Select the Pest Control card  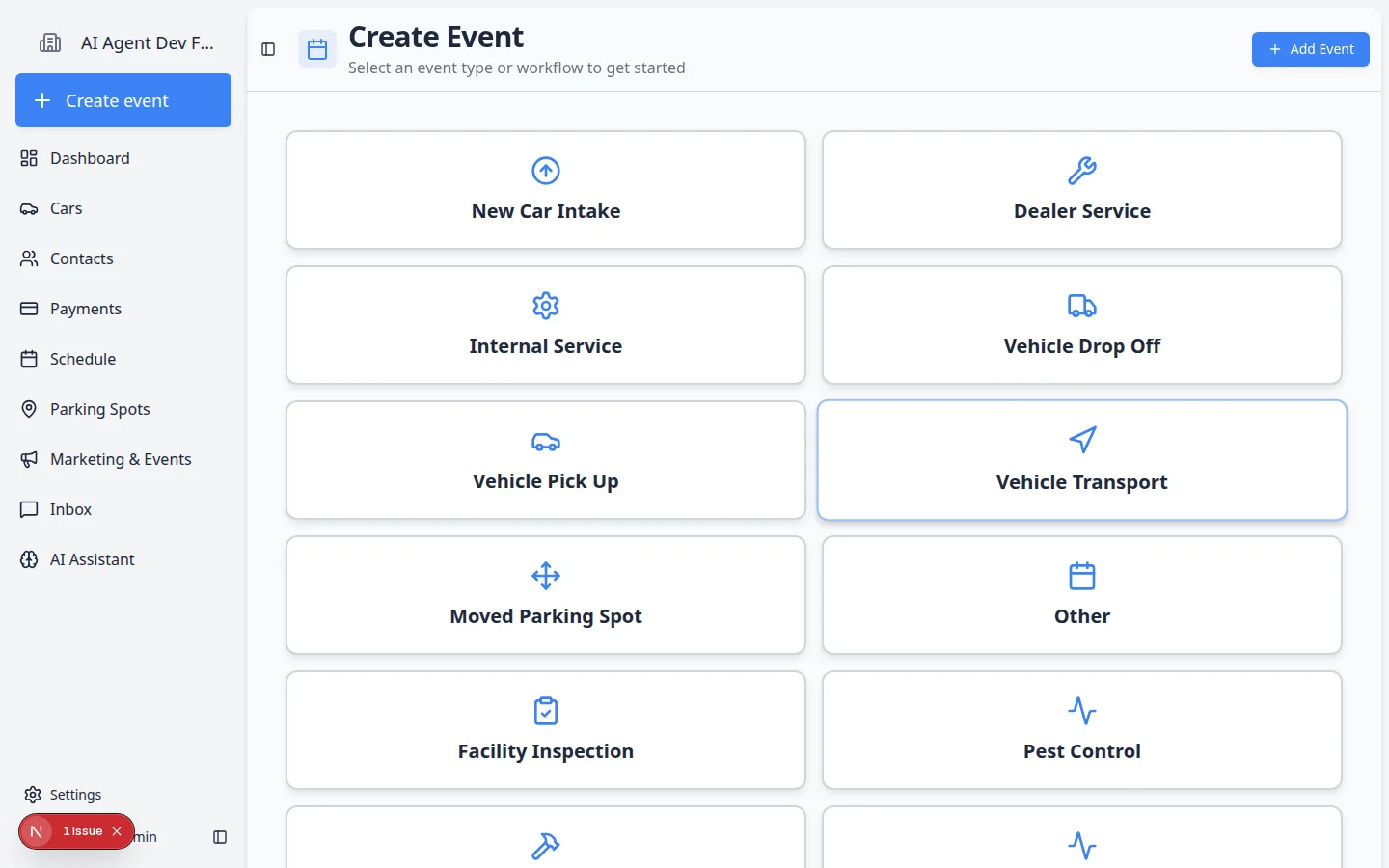point(1082,730)
